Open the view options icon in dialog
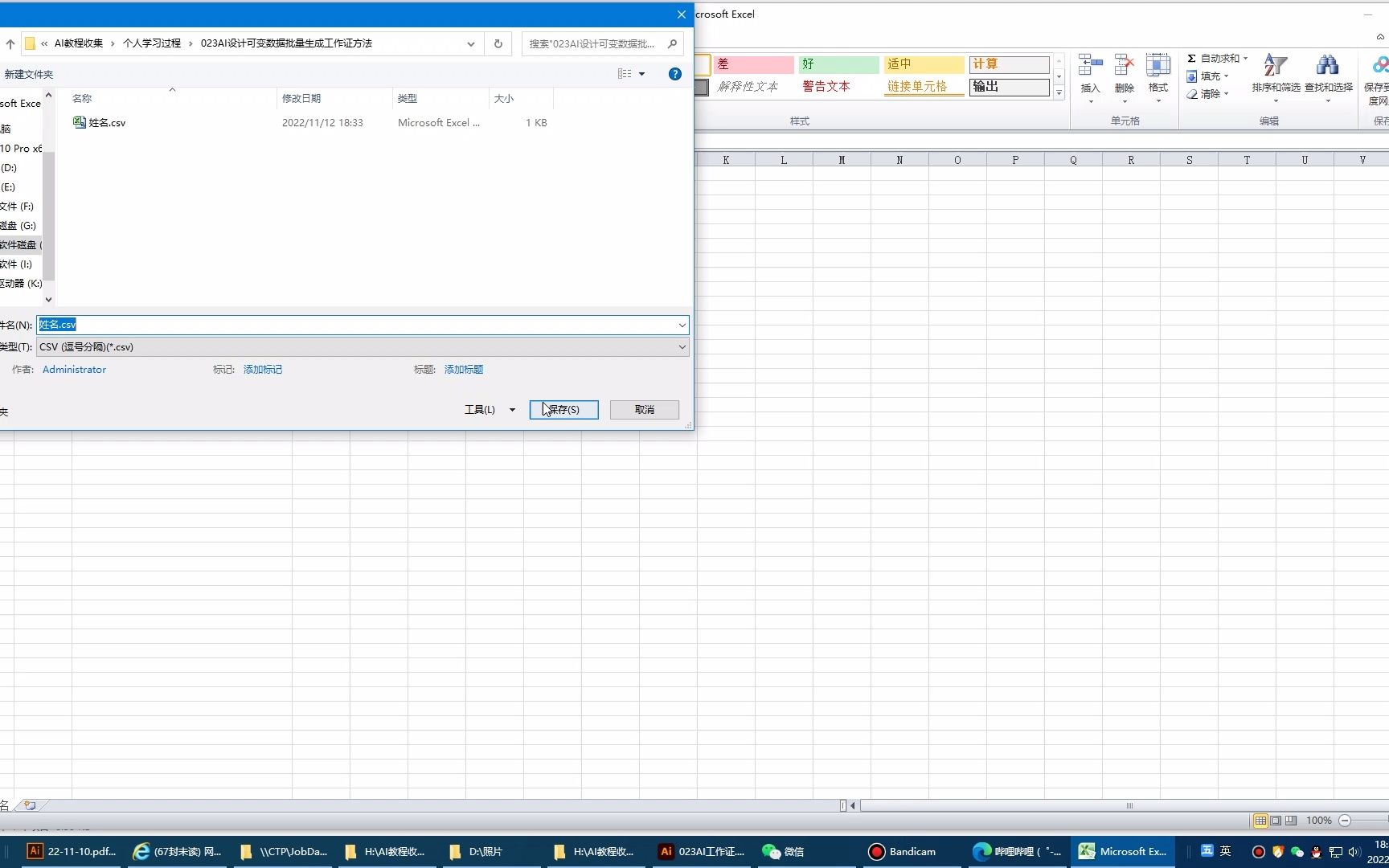Viewport: 1389px width, 868px height. point(625,74)
